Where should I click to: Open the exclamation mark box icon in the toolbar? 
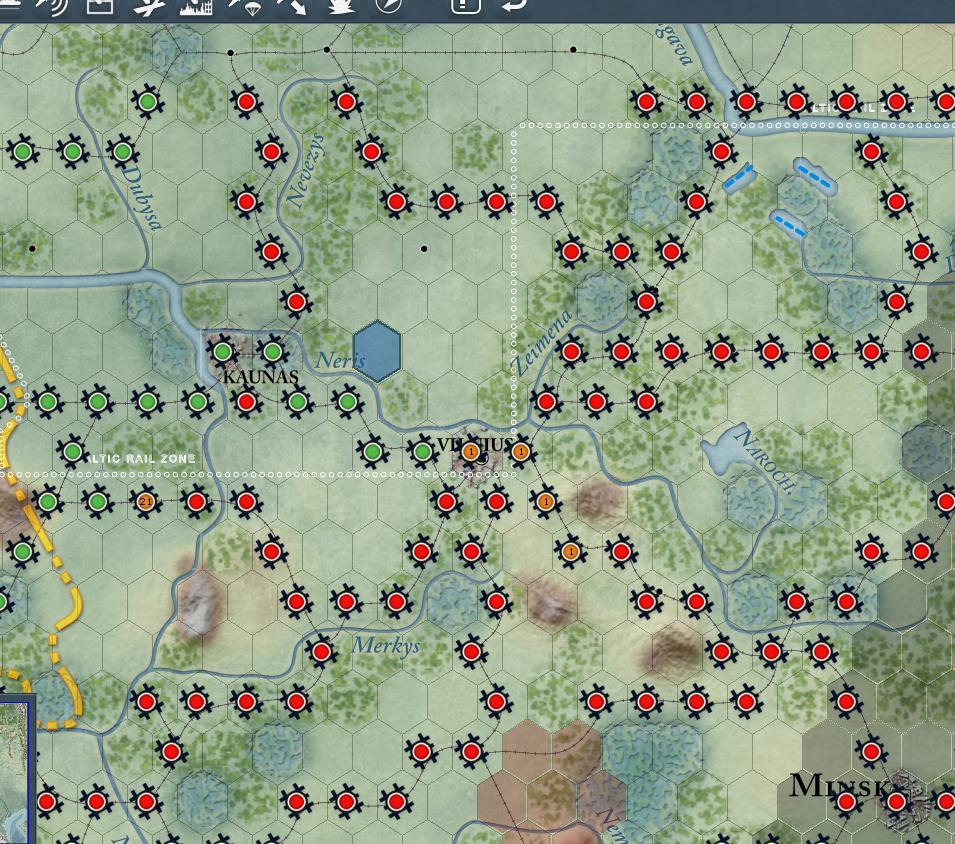pyautogui.click(x=466, y=5)
